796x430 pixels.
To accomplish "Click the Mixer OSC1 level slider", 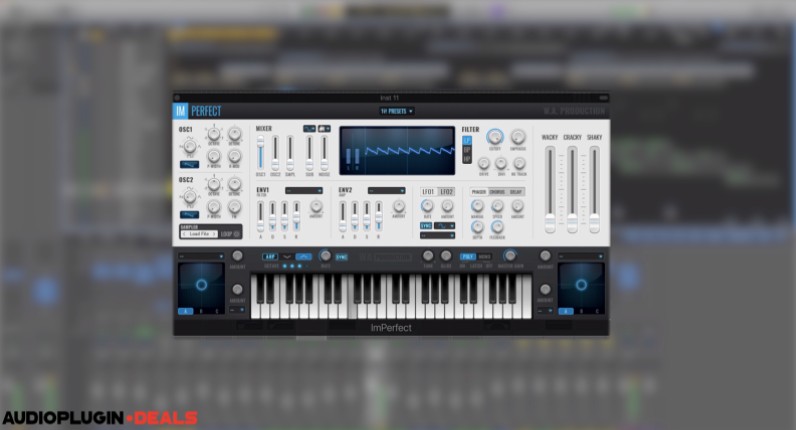I will (260, 153).
